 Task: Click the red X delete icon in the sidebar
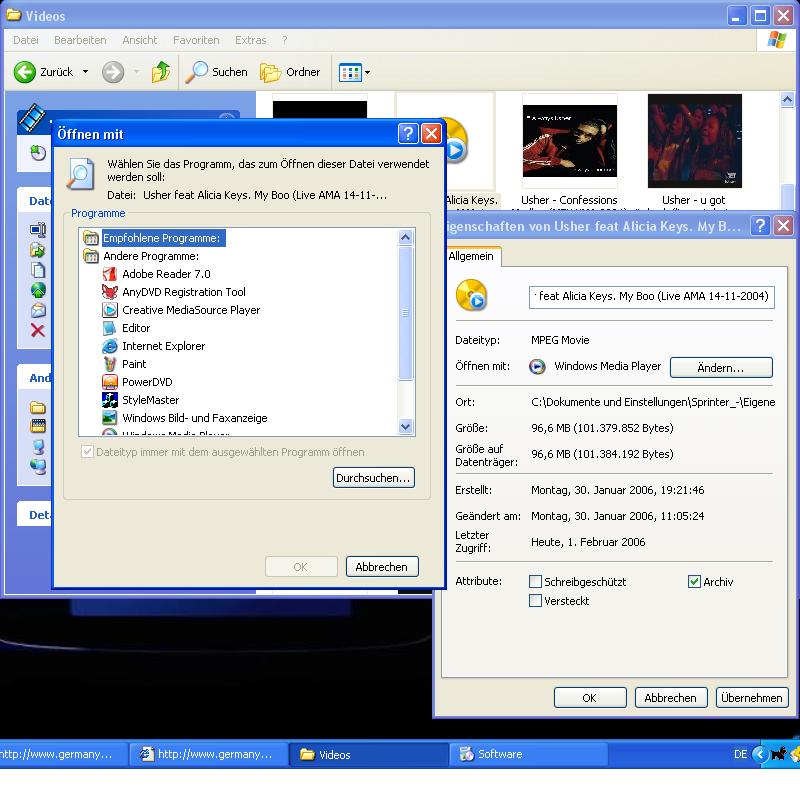click(x=38, y=331)
